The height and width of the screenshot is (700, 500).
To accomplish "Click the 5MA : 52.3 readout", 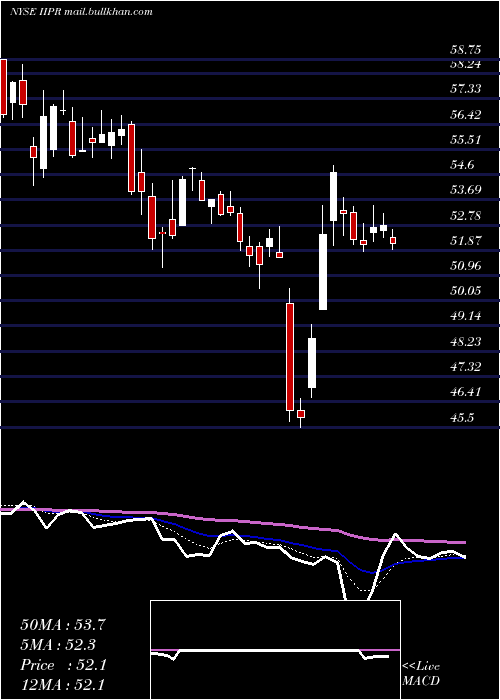I will 59,645.
